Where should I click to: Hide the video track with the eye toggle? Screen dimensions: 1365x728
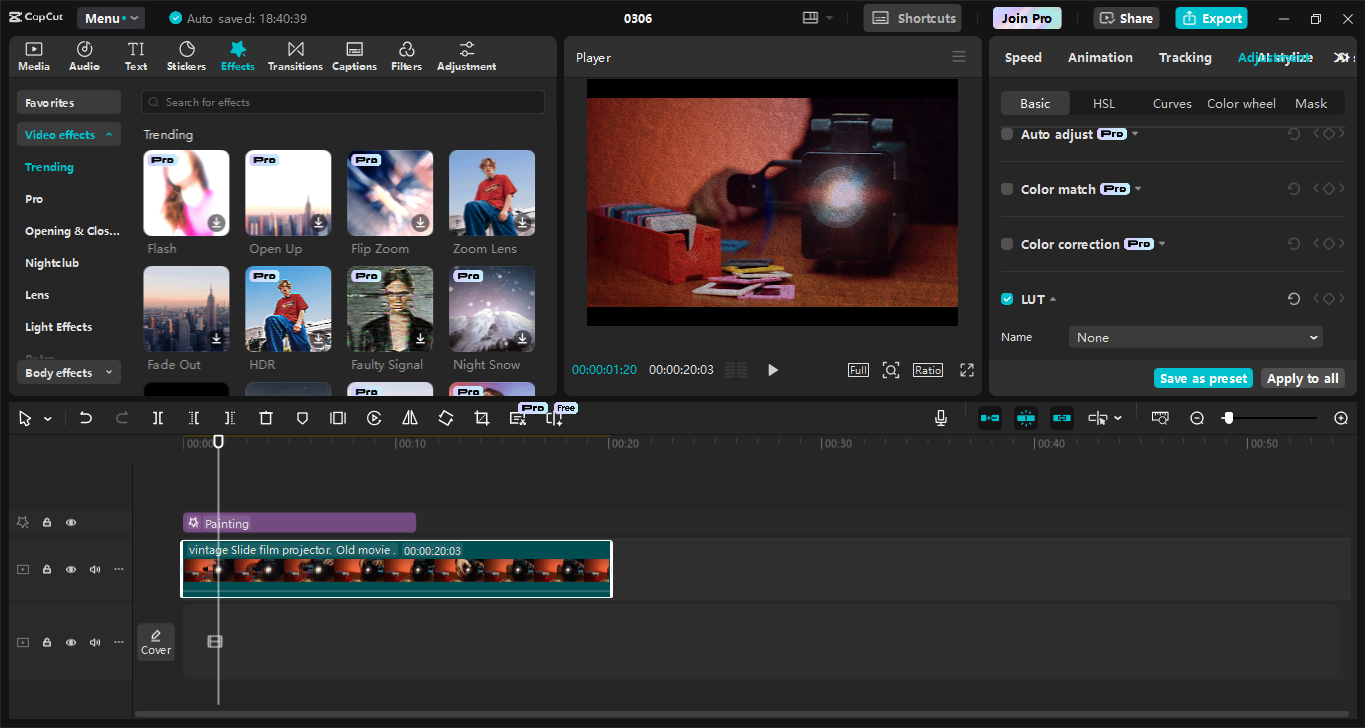pyautogui.click(x=70, y=569)
